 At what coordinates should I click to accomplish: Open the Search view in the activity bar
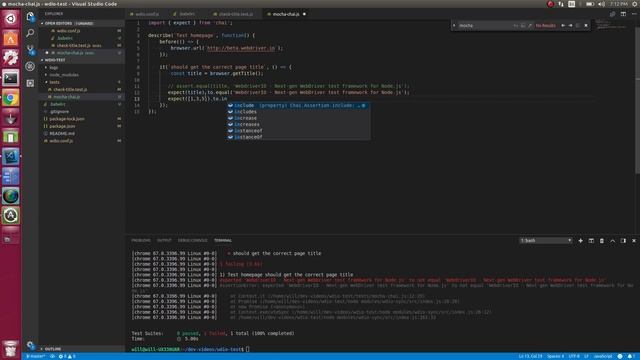tap(30, 33)
